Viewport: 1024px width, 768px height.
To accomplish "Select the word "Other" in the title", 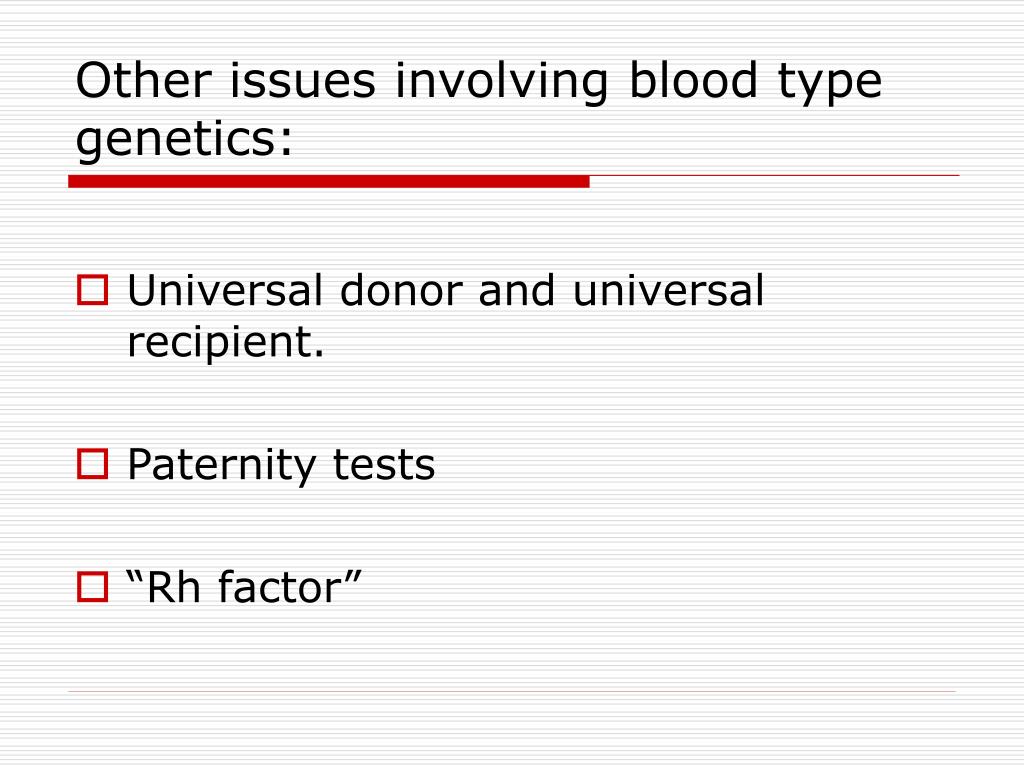I will (143, 81).
